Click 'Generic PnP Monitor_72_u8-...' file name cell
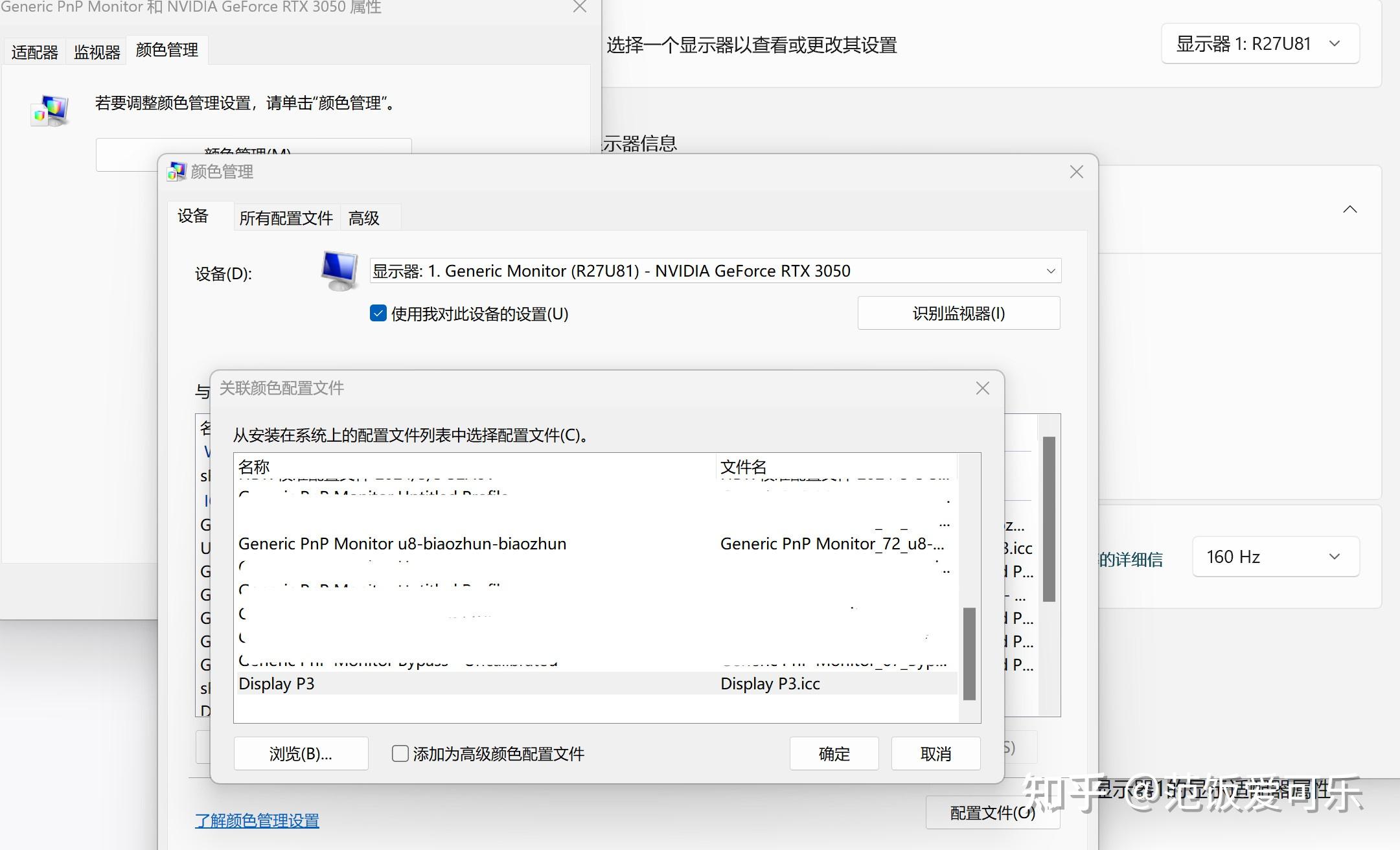This screenshot has width=1400, height=850. point(832,544)
